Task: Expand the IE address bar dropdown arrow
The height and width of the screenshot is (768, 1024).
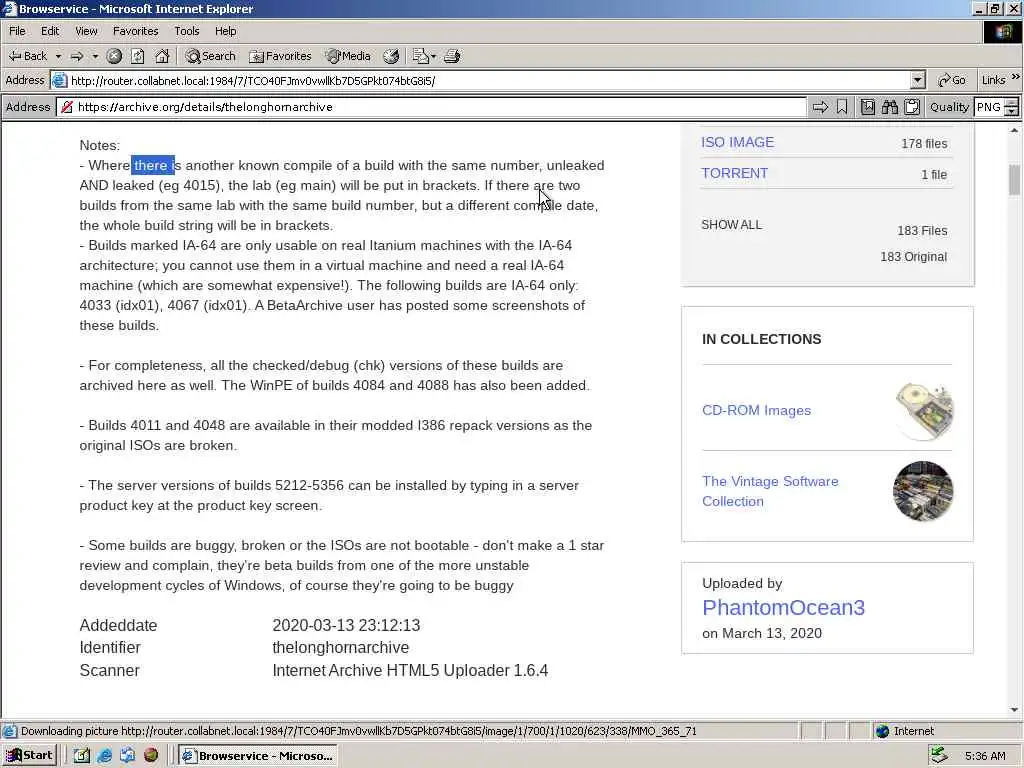Action: [918, 80]
